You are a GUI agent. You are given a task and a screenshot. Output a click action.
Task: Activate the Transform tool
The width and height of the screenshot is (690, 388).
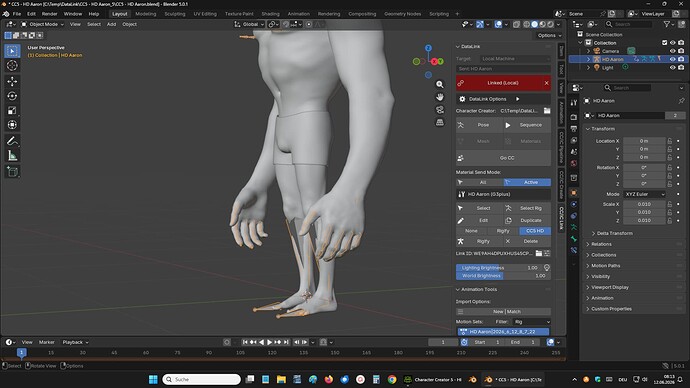(12, 125)
